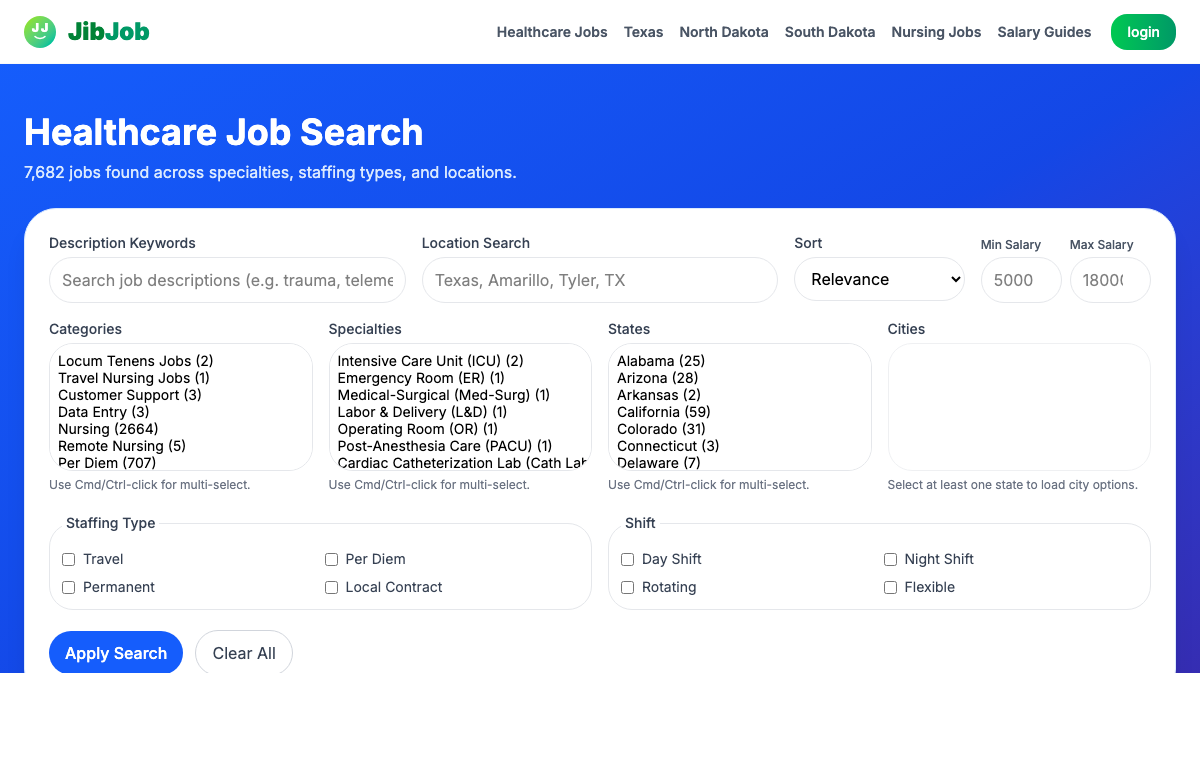Select Cardiac Catheterization Lab specialty
Image resolution: width=1200 pixels, height=760 pixels.
click(460, 463)
